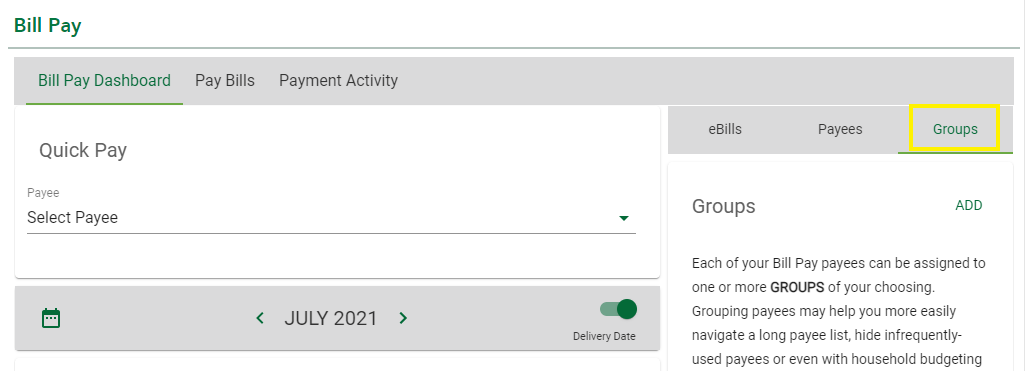Click the Groups panel heading
Image resolution: width=1025 pixels, height=371 pixels.
tap(724, 206)
